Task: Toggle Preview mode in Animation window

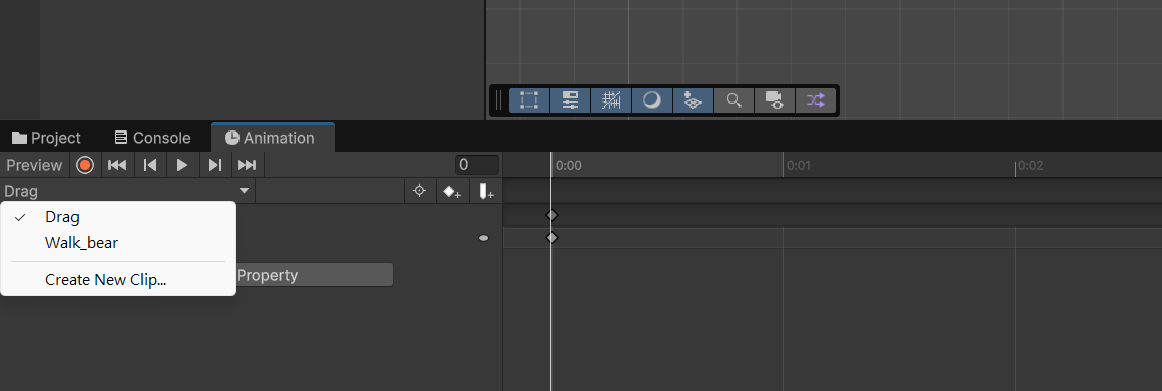Action: (x=34, y=165)
